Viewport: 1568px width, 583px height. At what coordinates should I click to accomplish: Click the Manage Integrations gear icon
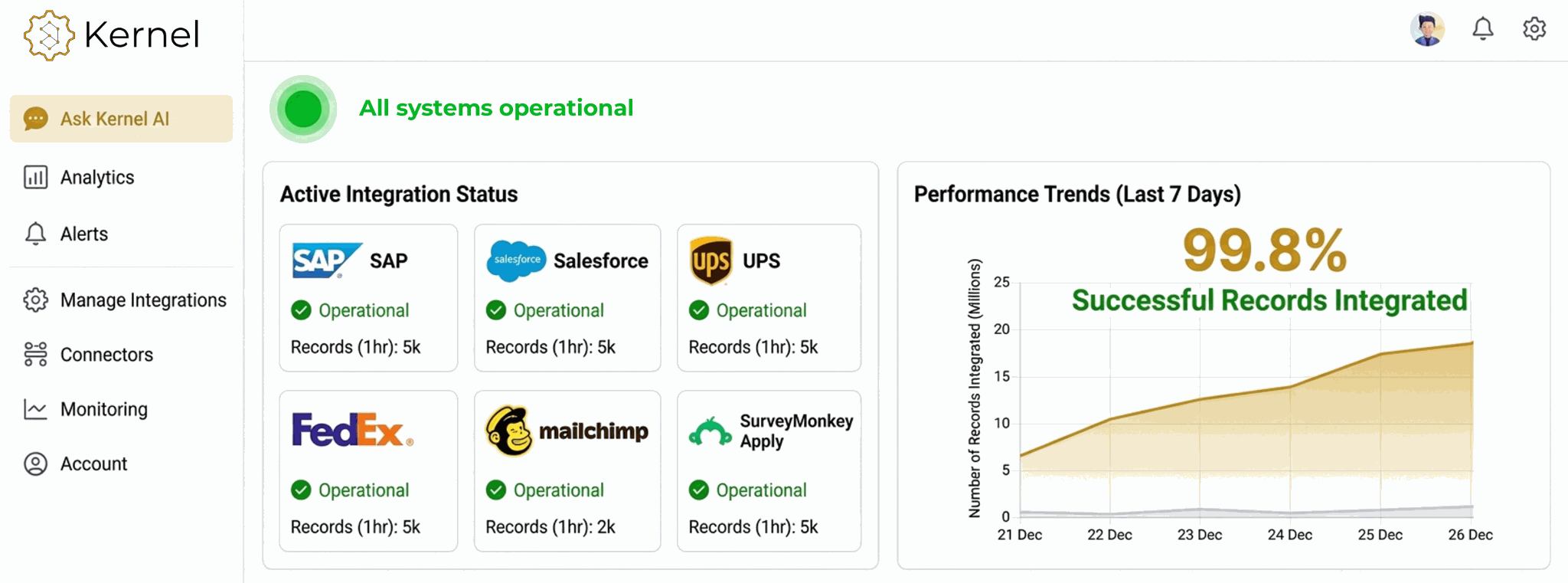tap(36, 300)
